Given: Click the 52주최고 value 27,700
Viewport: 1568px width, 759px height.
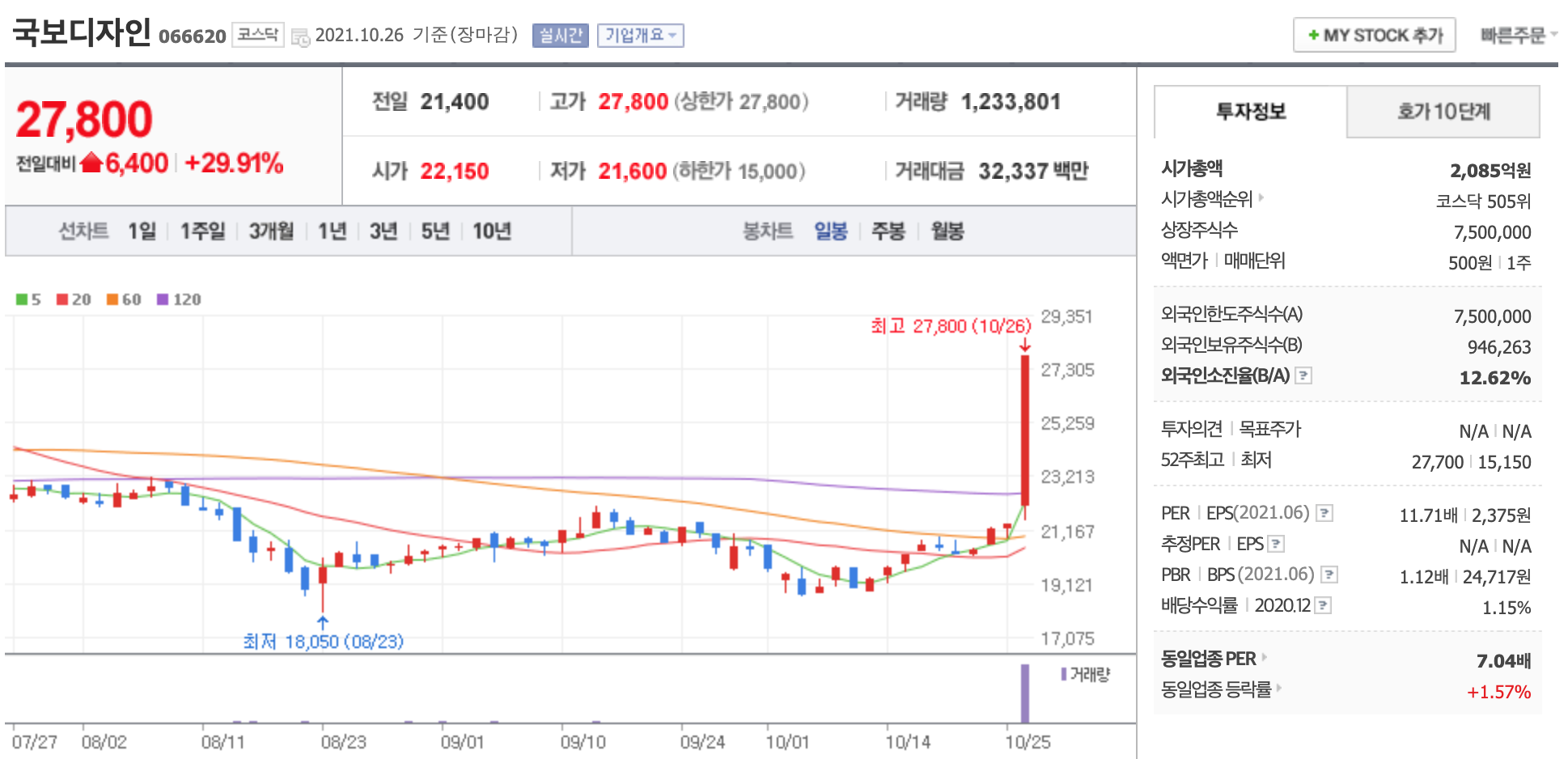Looking at the screenshot, I should [1438, 462].
